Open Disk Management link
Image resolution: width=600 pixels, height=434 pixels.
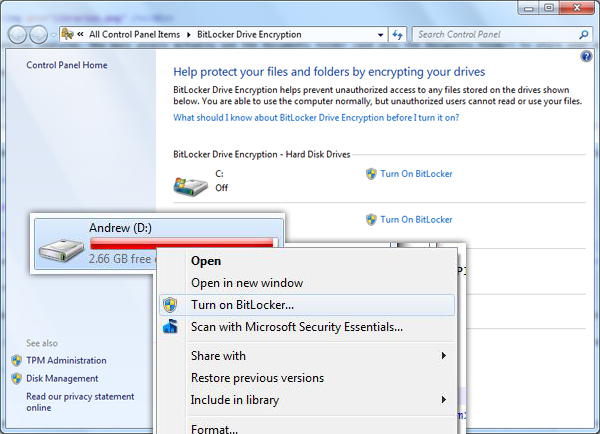[x=62, y=379]
